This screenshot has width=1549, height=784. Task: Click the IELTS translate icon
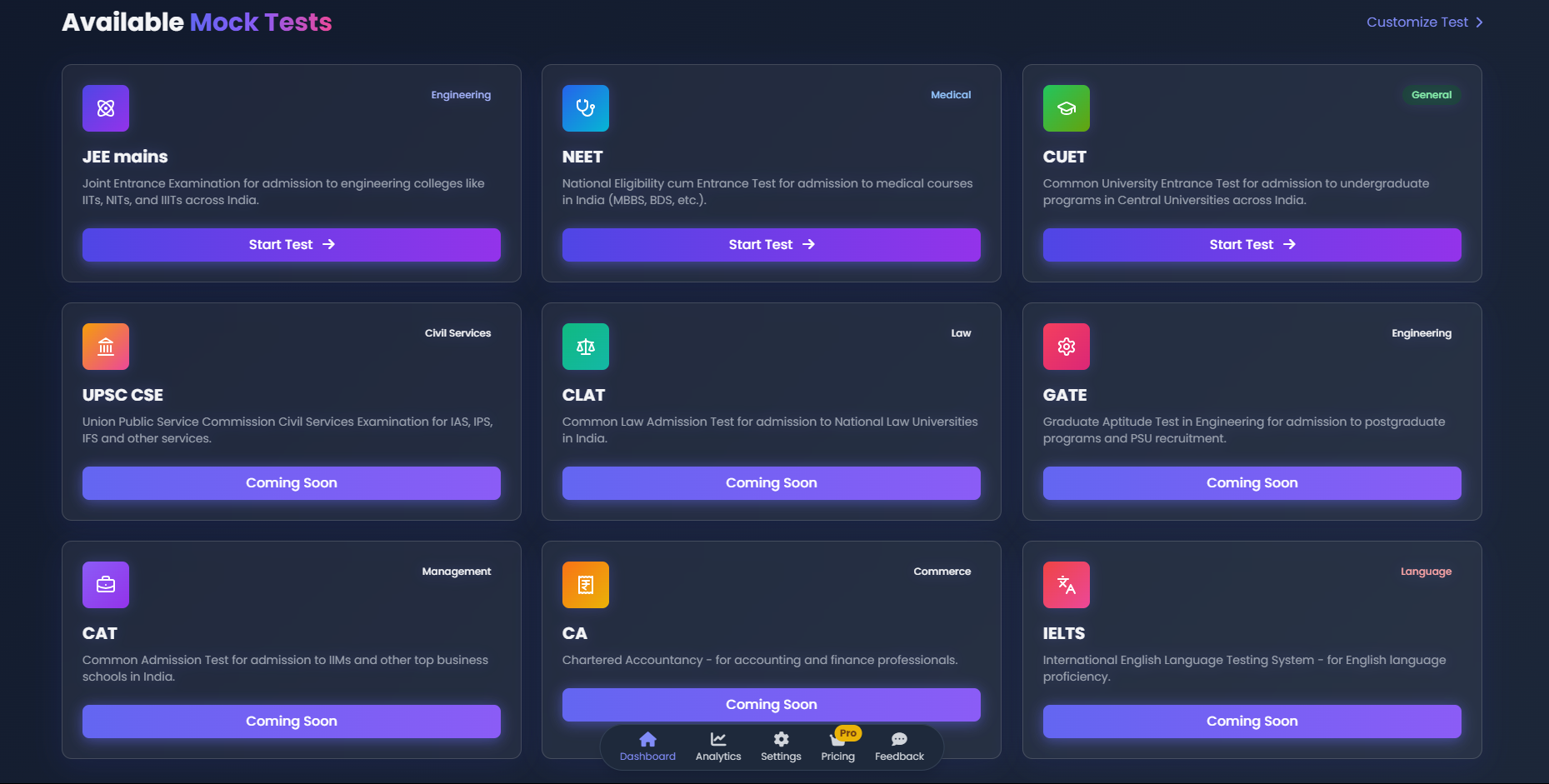pyautogui.click(x=1067, y=585)
